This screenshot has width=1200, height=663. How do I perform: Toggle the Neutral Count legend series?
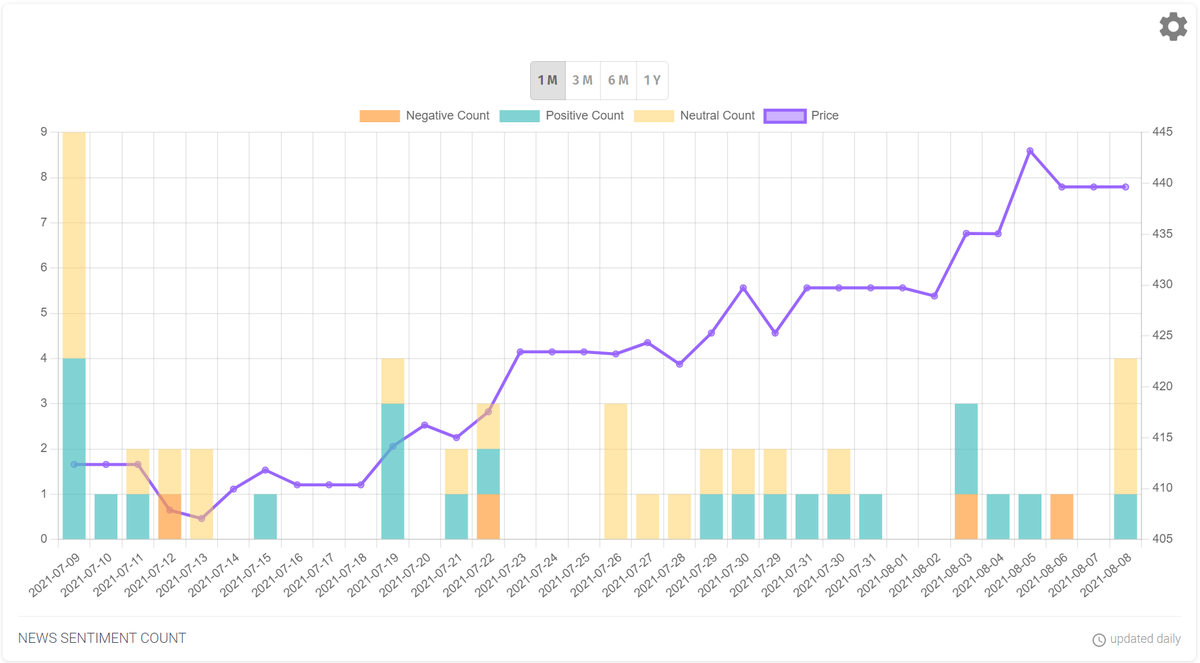click(x=695, y=116)
